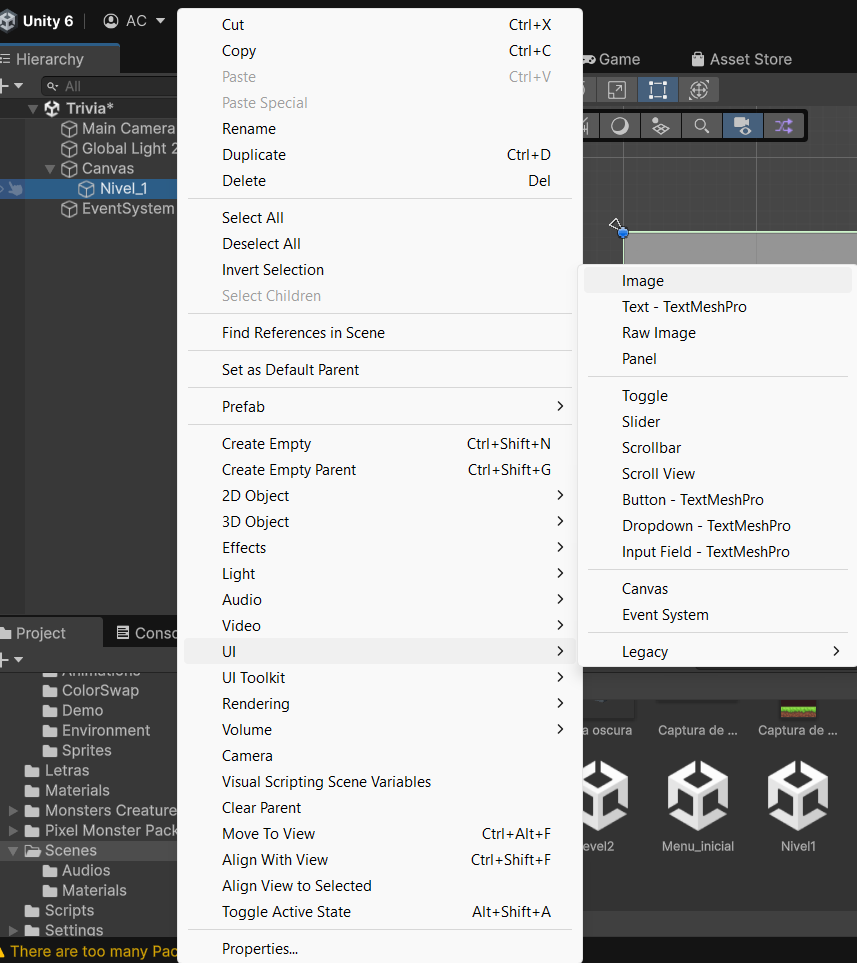The height and width of the screenshot is (963, 857).
Task: Switch to the Game tab
Action: (x=611, y=59)
